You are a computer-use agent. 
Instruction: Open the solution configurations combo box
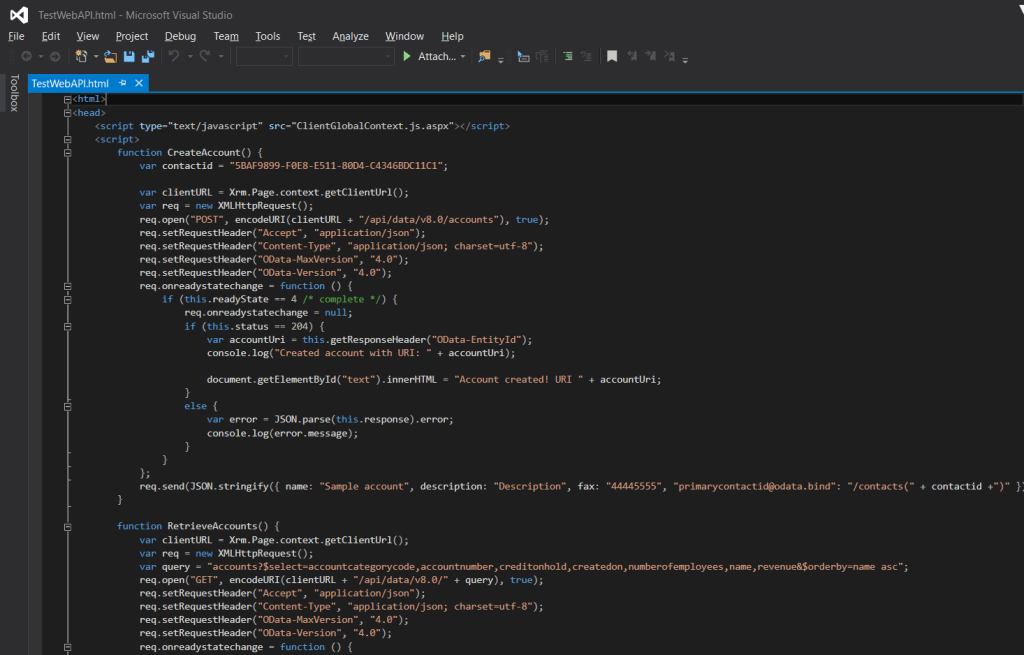263,57
